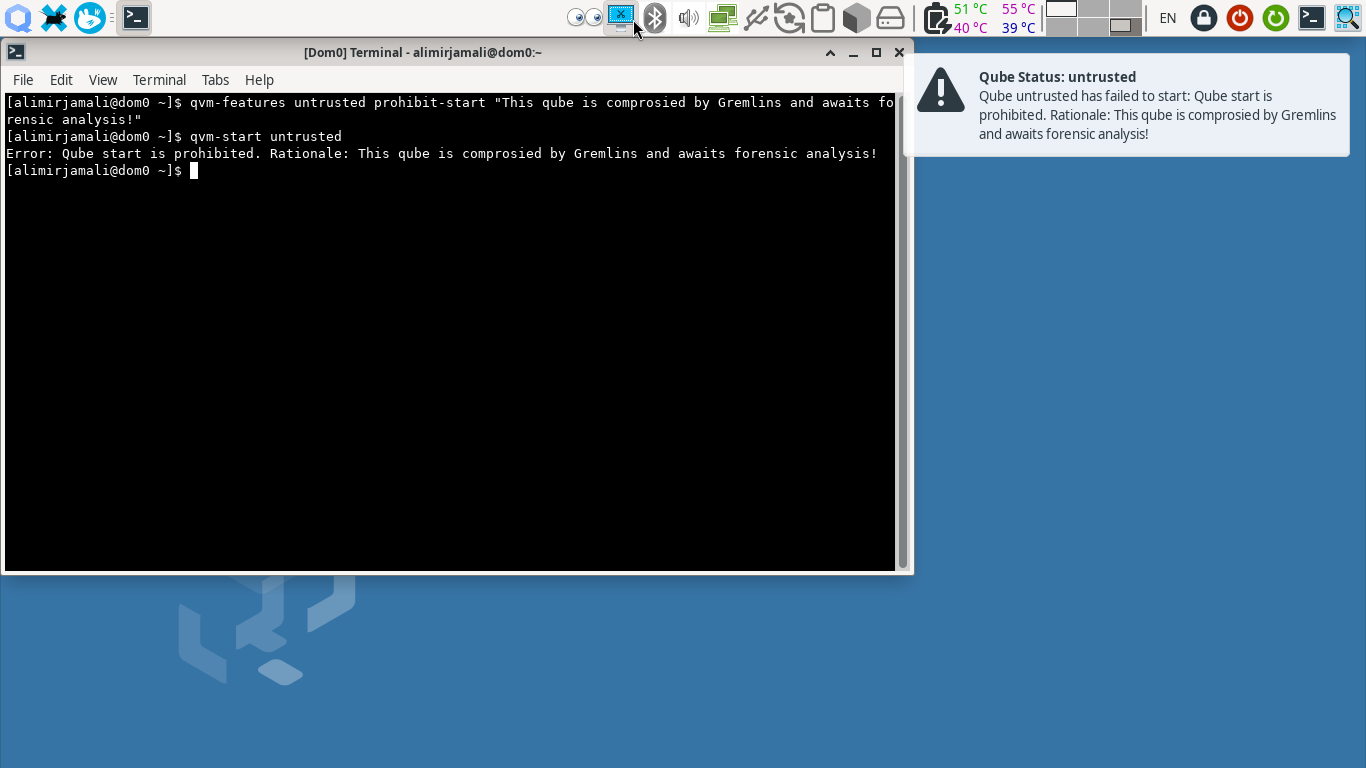Open Qubes devices USB plug icon

click(756, 18)
